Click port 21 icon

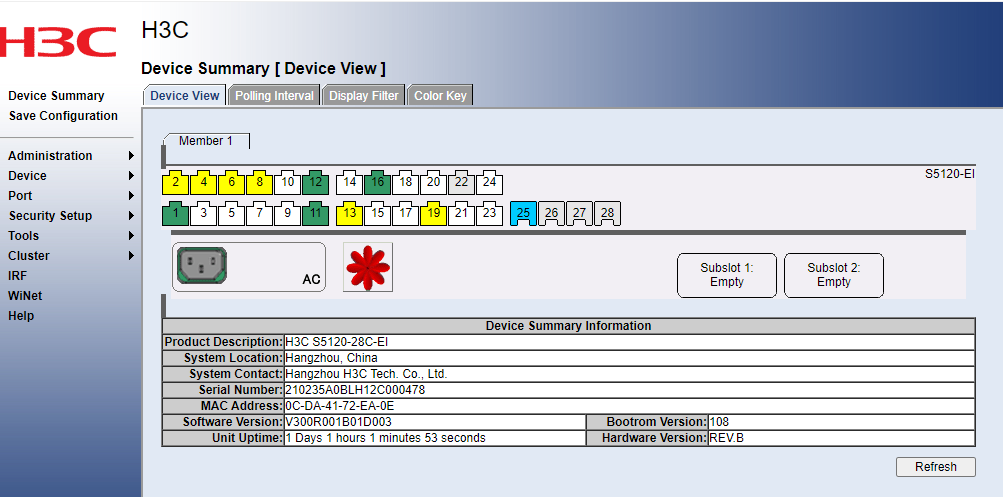pos(462,214)
